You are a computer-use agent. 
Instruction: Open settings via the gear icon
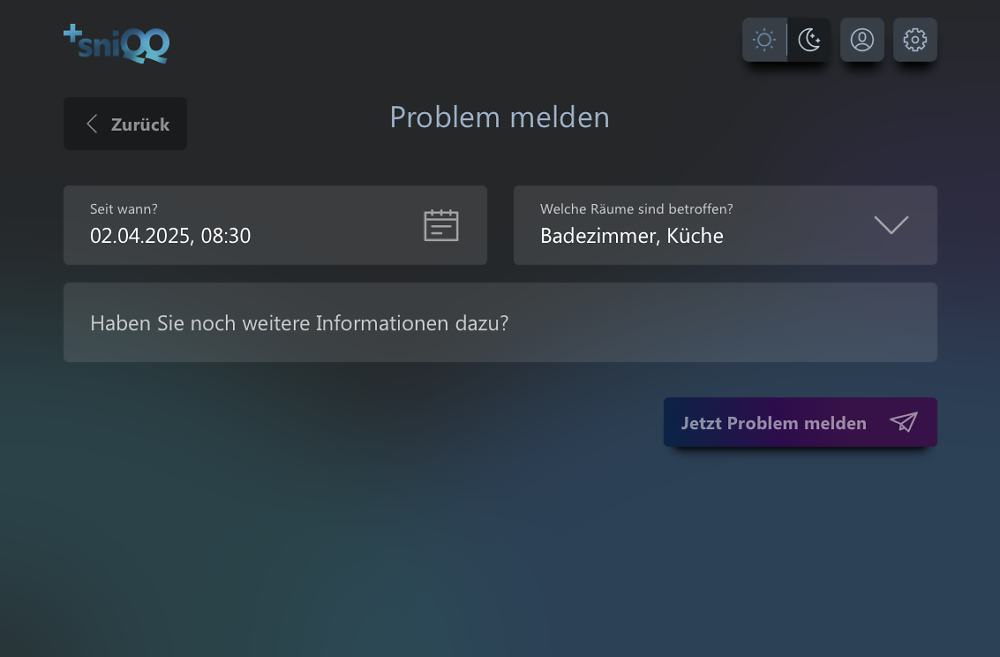pyautogui.click(x=915, y=40)
